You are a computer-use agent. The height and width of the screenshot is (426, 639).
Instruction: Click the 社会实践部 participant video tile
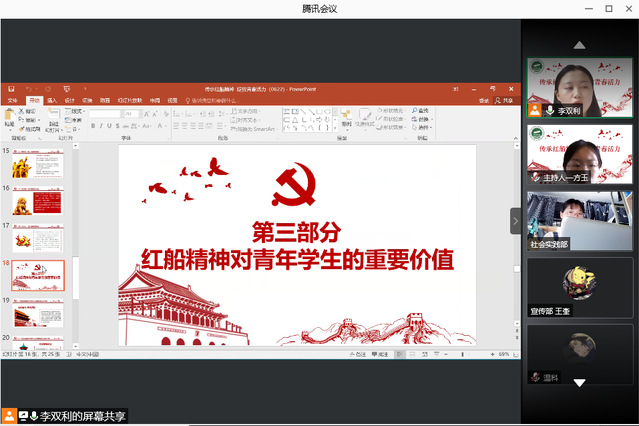580,220
